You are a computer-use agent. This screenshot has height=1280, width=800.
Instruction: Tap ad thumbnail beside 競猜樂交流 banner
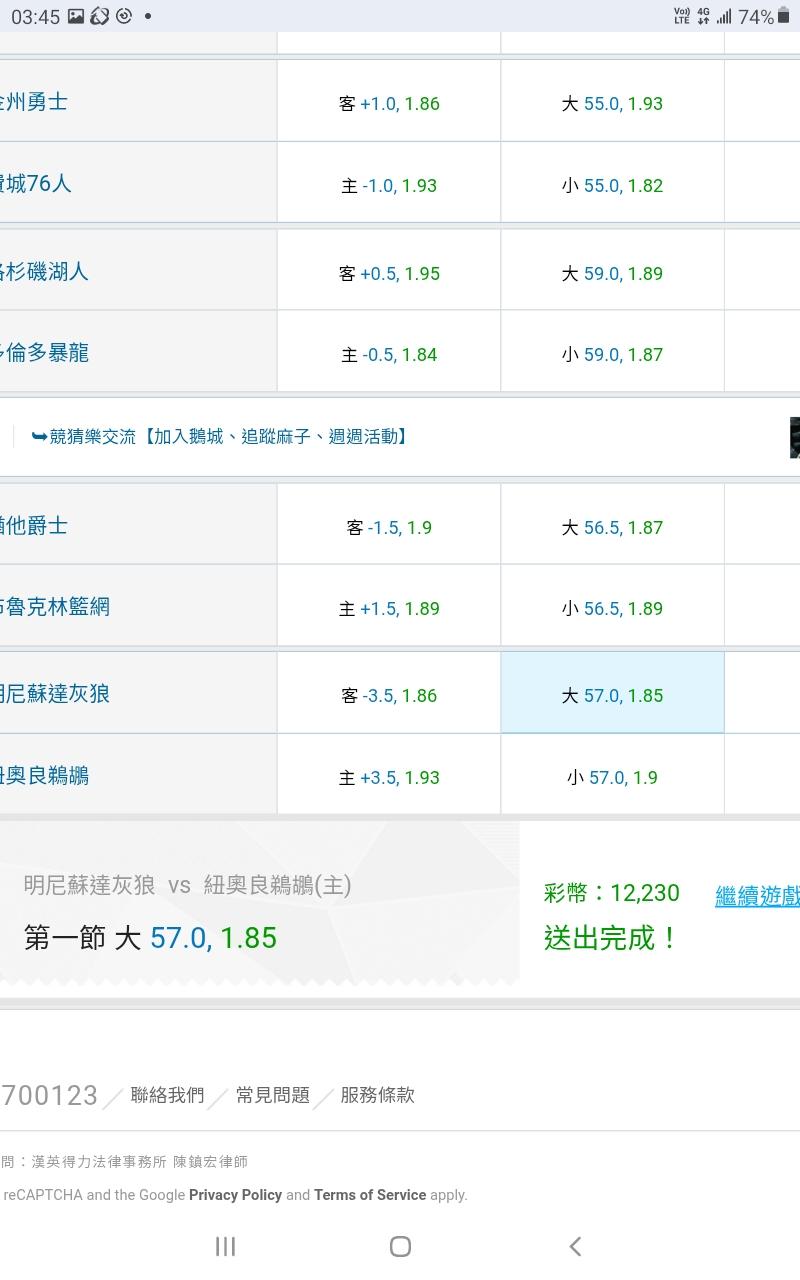pyautogui.click(x=793, y=437)
